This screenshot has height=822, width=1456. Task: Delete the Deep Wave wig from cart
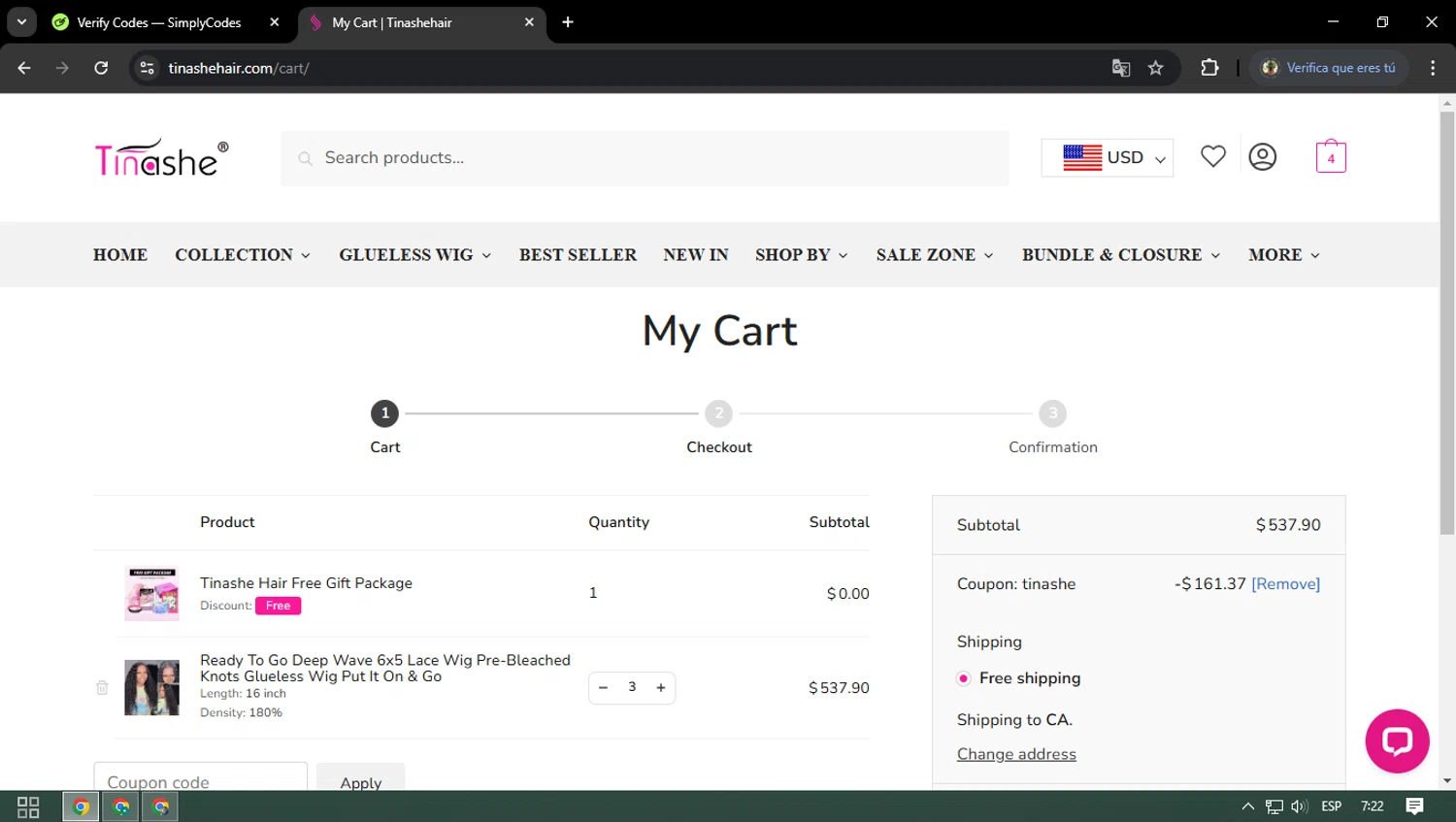coord(102,687)
